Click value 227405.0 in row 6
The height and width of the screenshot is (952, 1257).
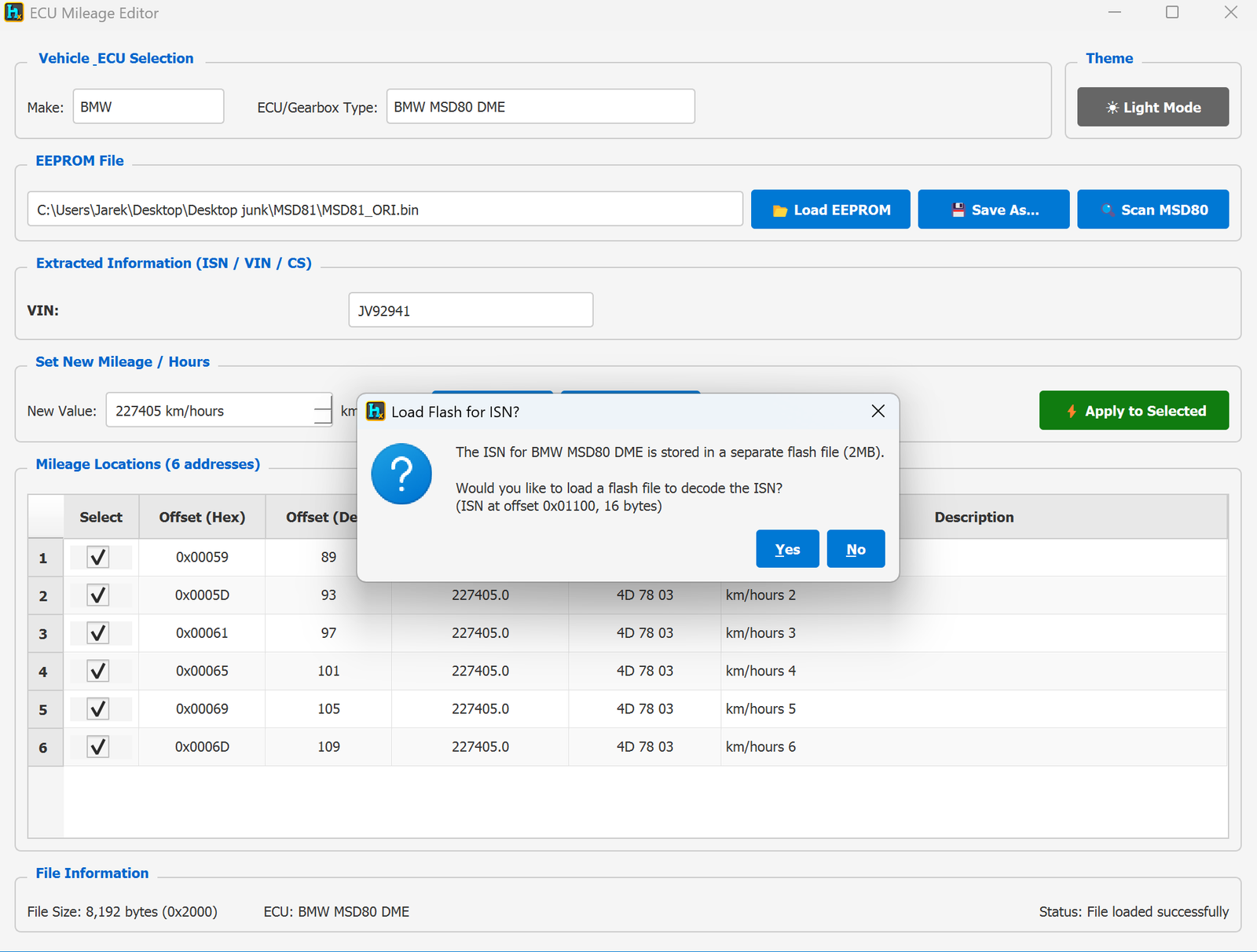click(480, 746)
